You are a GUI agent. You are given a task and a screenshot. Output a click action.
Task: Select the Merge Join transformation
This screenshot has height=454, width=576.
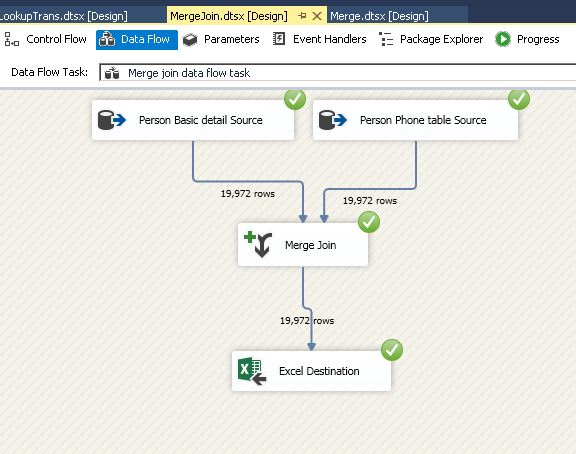coord(303,245)
